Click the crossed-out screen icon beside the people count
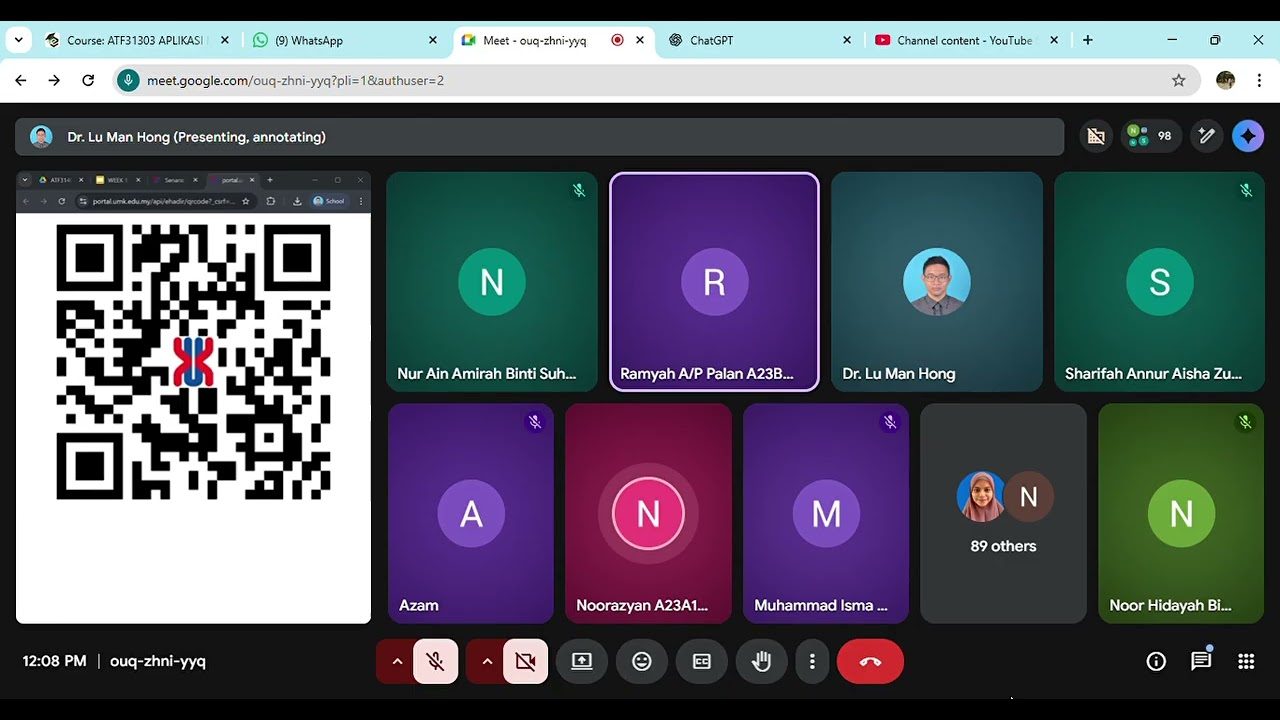 pos(1096,136)
